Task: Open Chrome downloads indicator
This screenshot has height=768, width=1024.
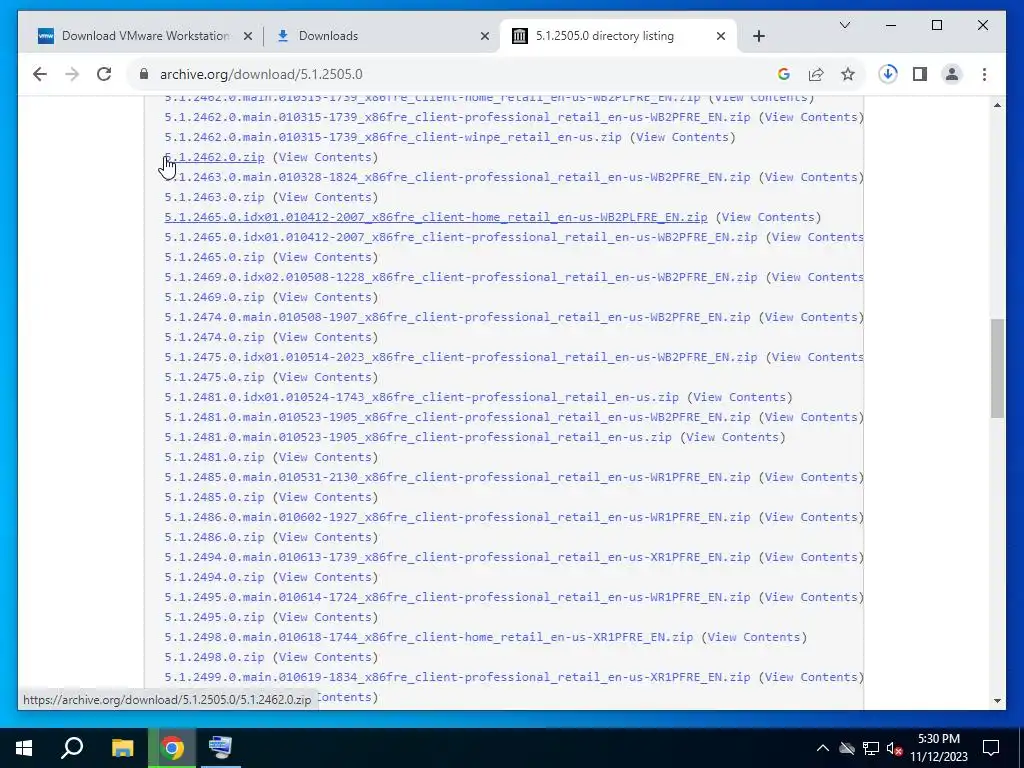Action: click(x=888, y=74)
